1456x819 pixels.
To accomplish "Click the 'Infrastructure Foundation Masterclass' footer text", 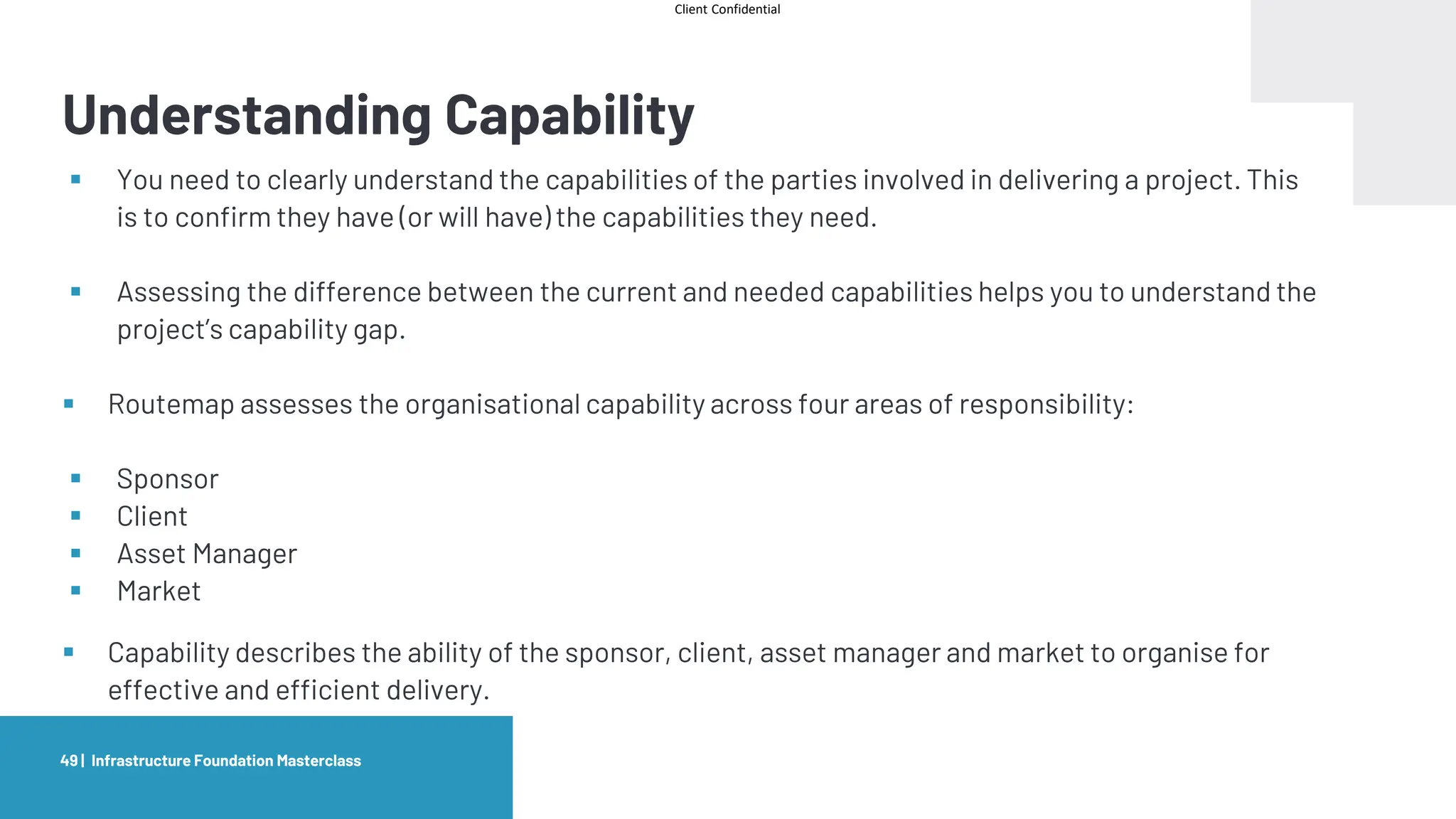I will pos(226,761).
